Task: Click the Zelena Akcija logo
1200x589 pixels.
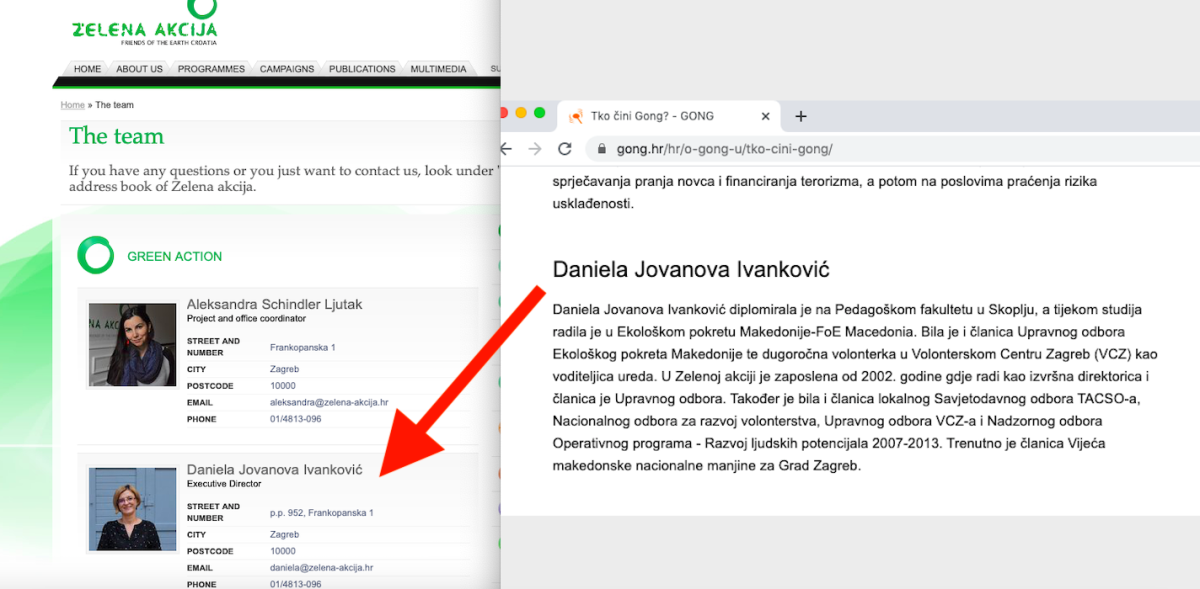Action: tap(144, 22)
